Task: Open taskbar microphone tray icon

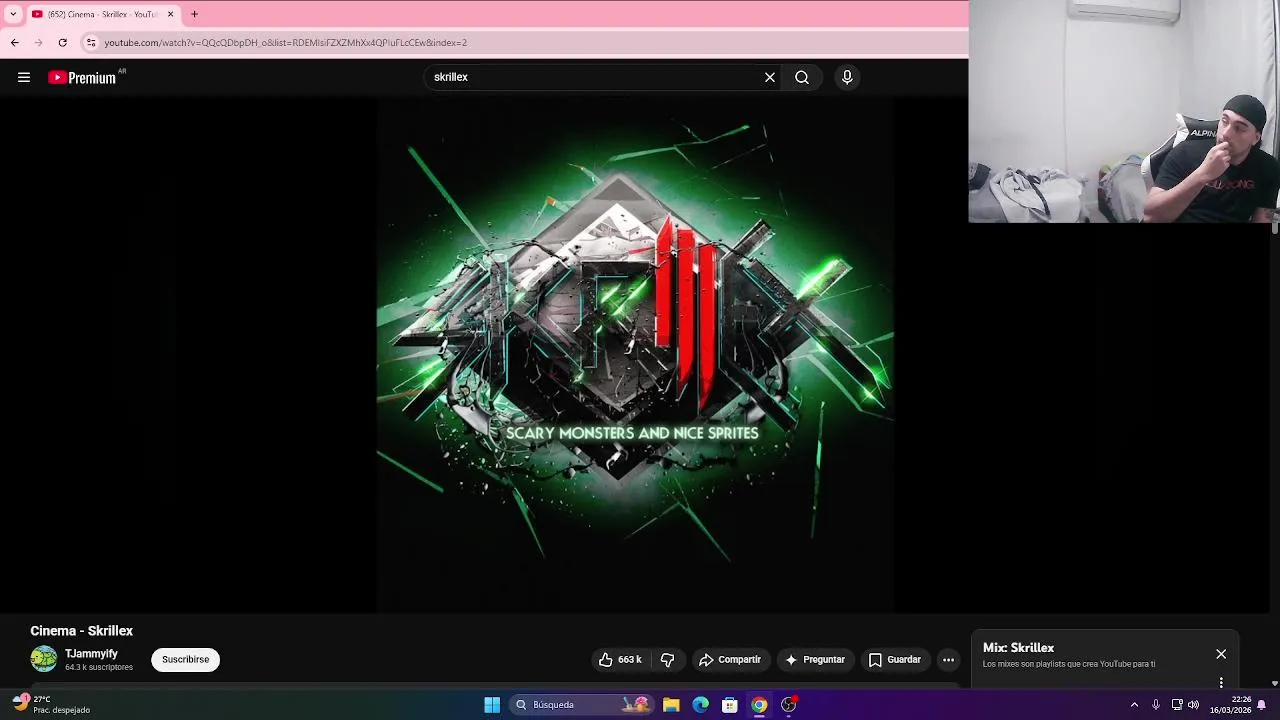Action: [1156, 705]
